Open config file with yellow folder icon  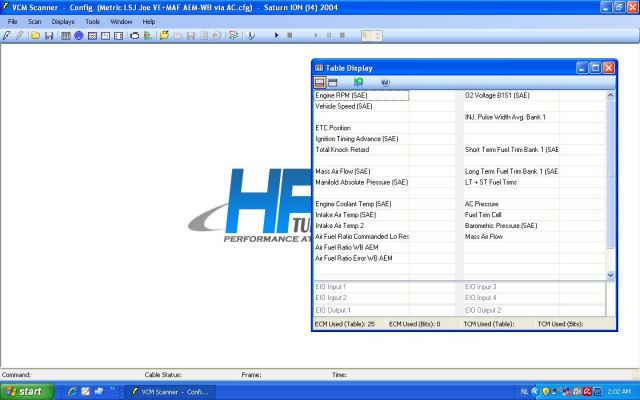point(36,36)
